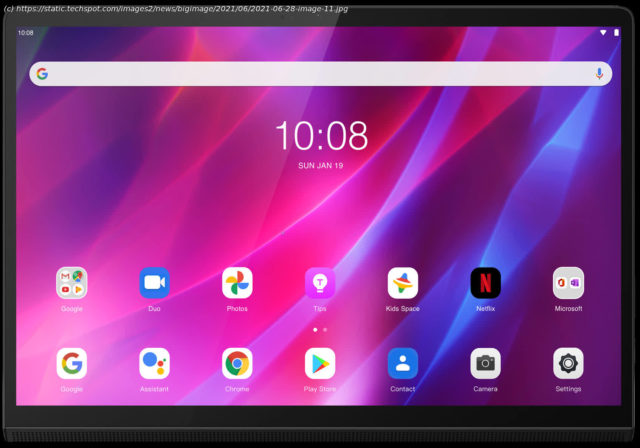Open the Tips app
640x448 pixels.
pos(320,283)
